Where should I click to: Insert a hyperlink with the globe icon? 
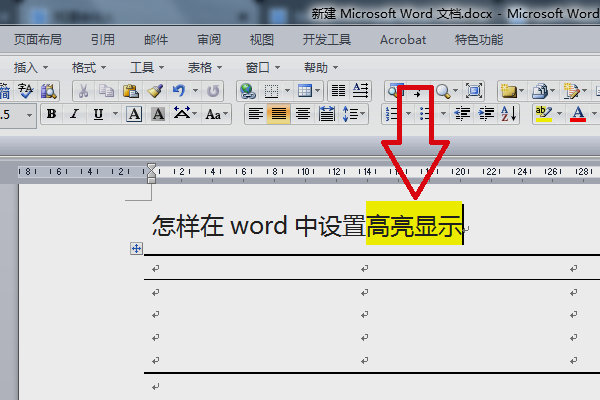248,91
